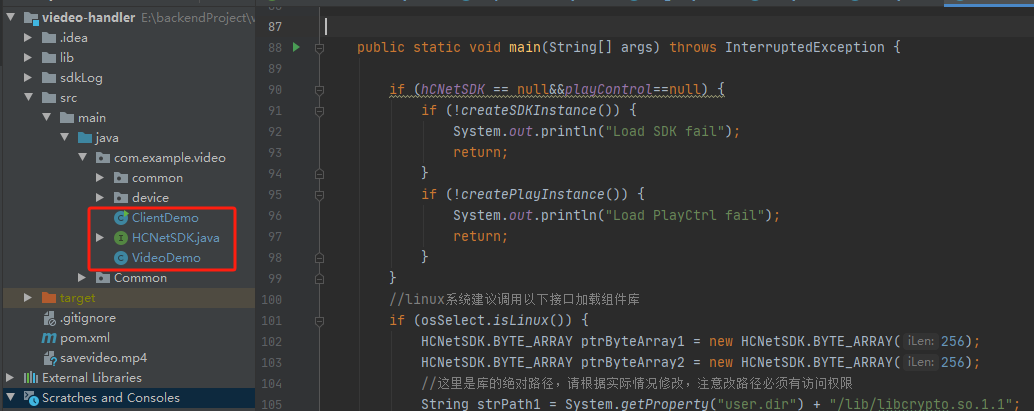The height and width of the screenshot is (411, 1034).
Task: Click the ClientDemo class icon
Action: [121, 218]
